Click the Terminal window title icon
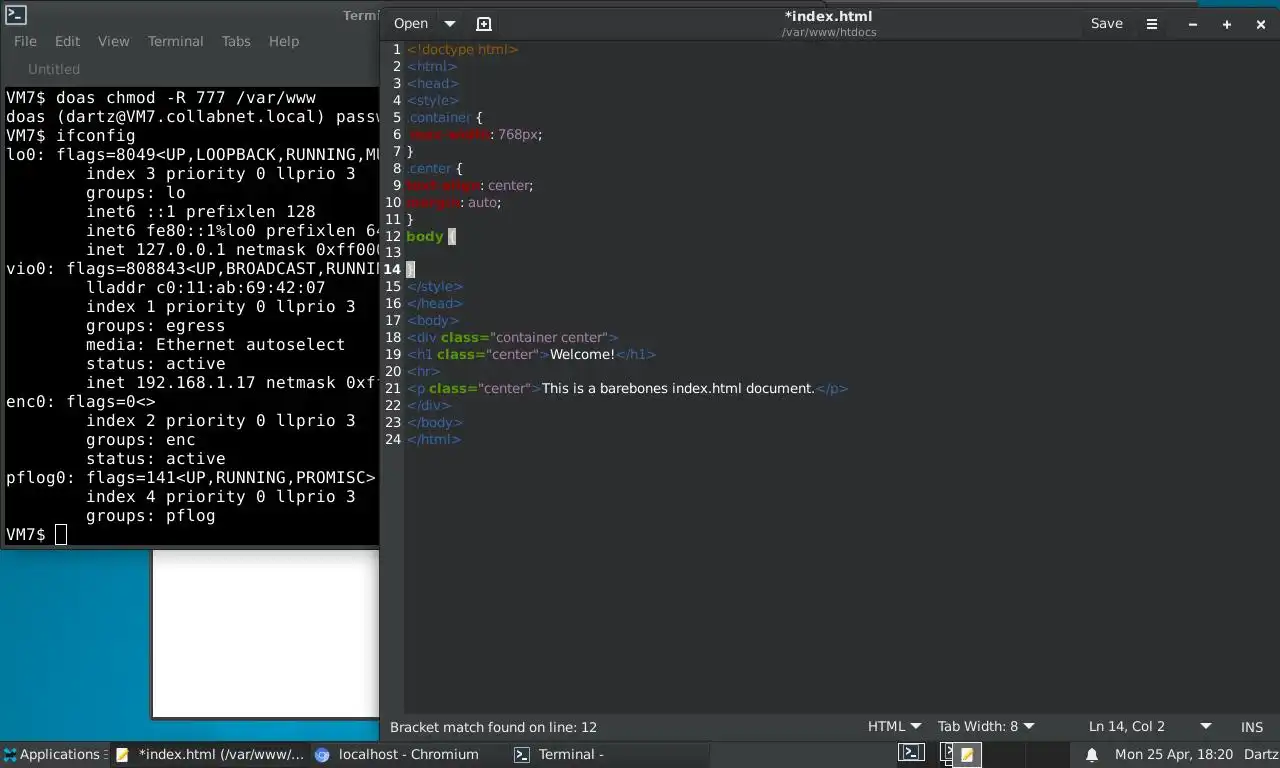The height and width of the screenshot is (768, 1280). [x=15, y=14]
